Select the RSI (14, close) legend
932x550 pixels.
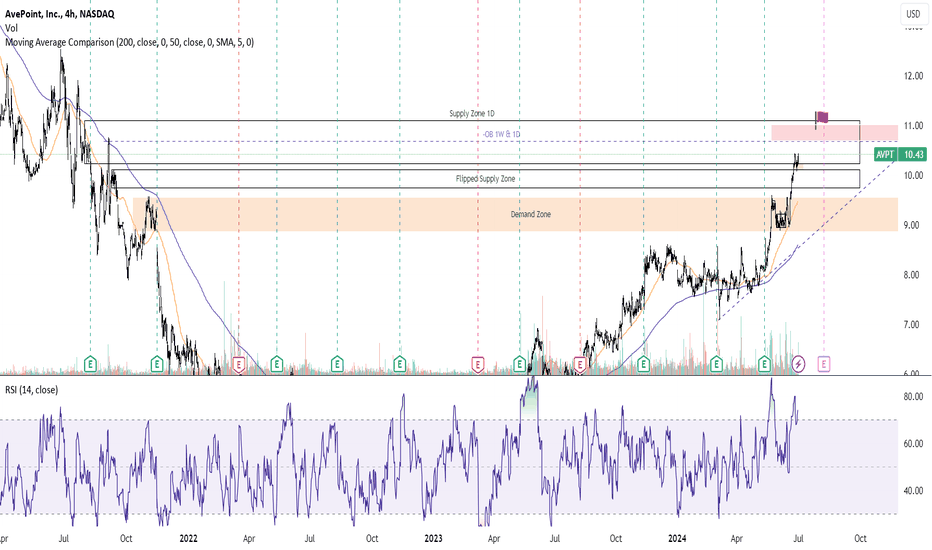(32, 390)
